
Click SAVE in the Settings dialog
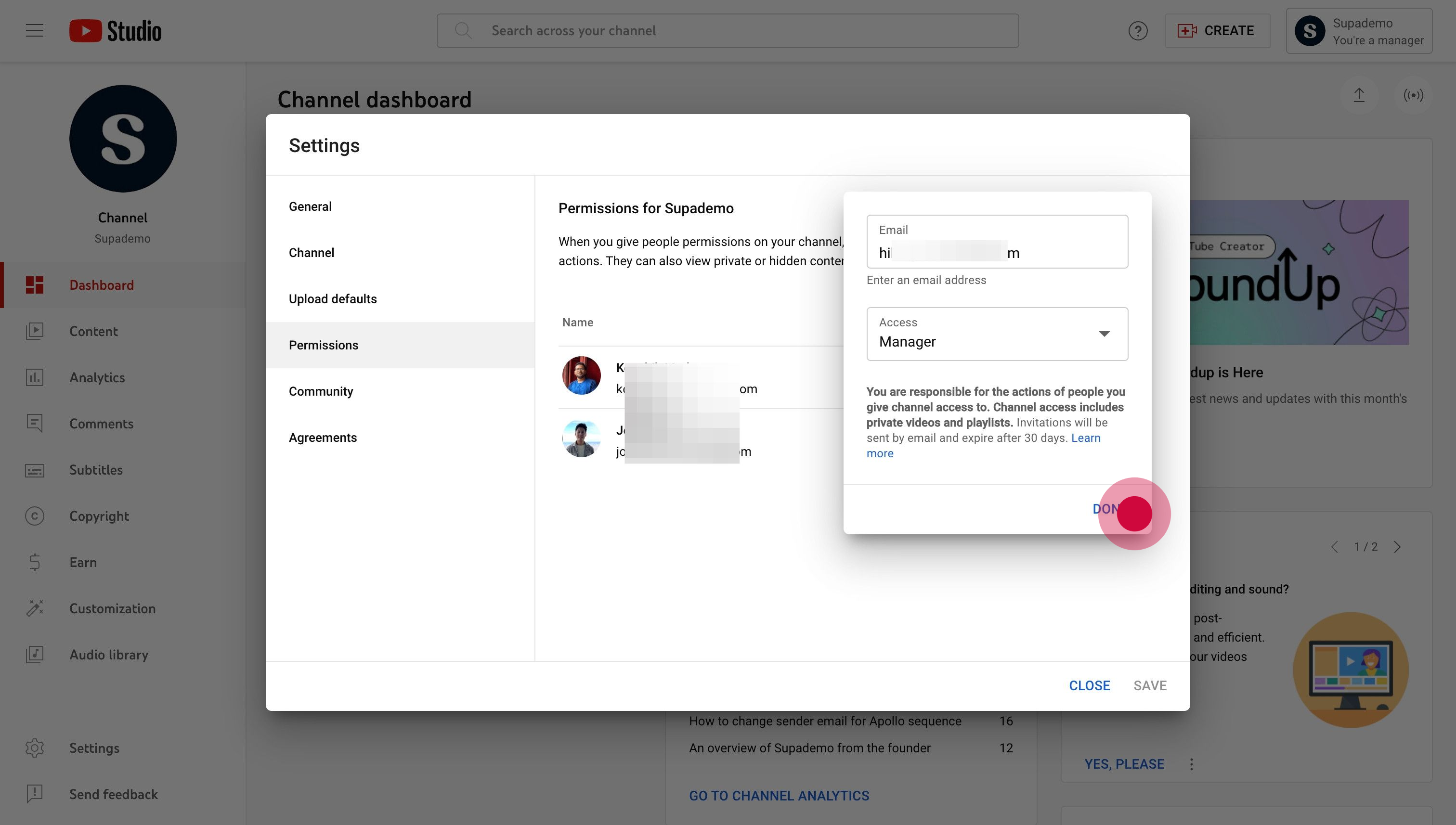(x=1150, y=685)
